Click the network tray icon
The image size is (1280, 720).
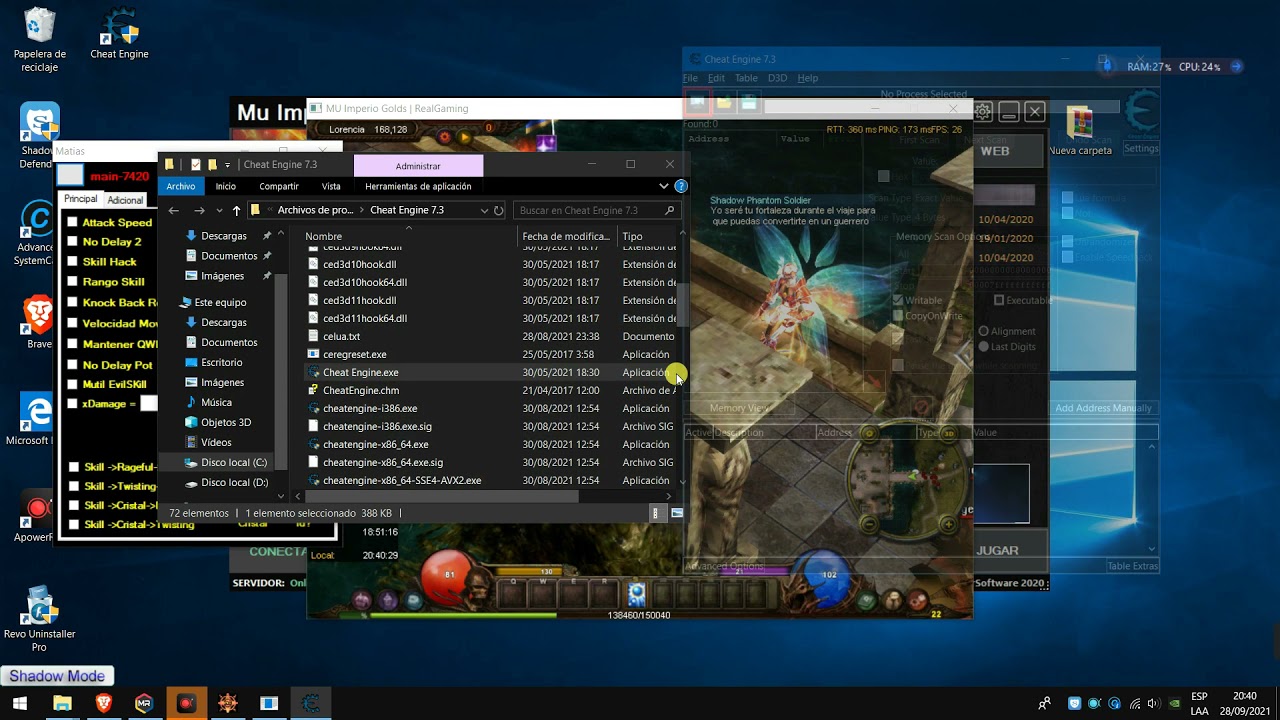click(1135, 703)
